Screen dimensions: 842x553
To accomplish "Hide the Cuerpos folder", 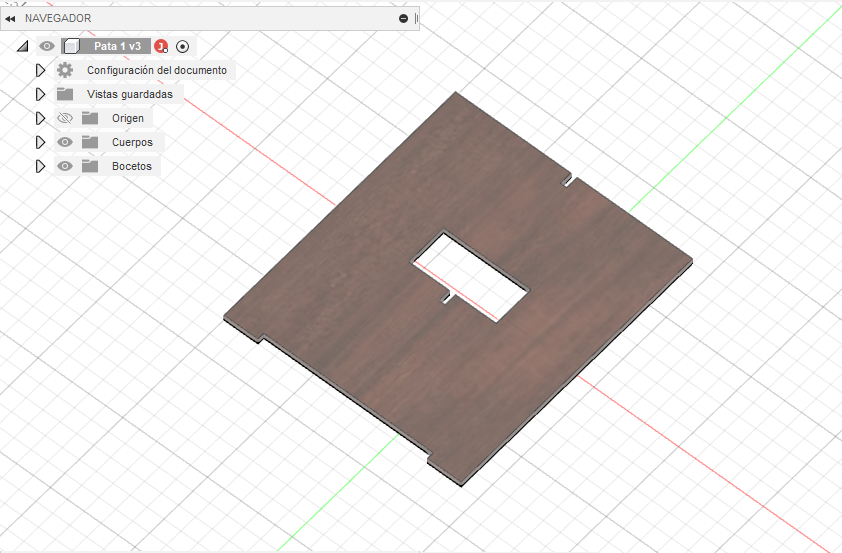I will tap(65, 142).
